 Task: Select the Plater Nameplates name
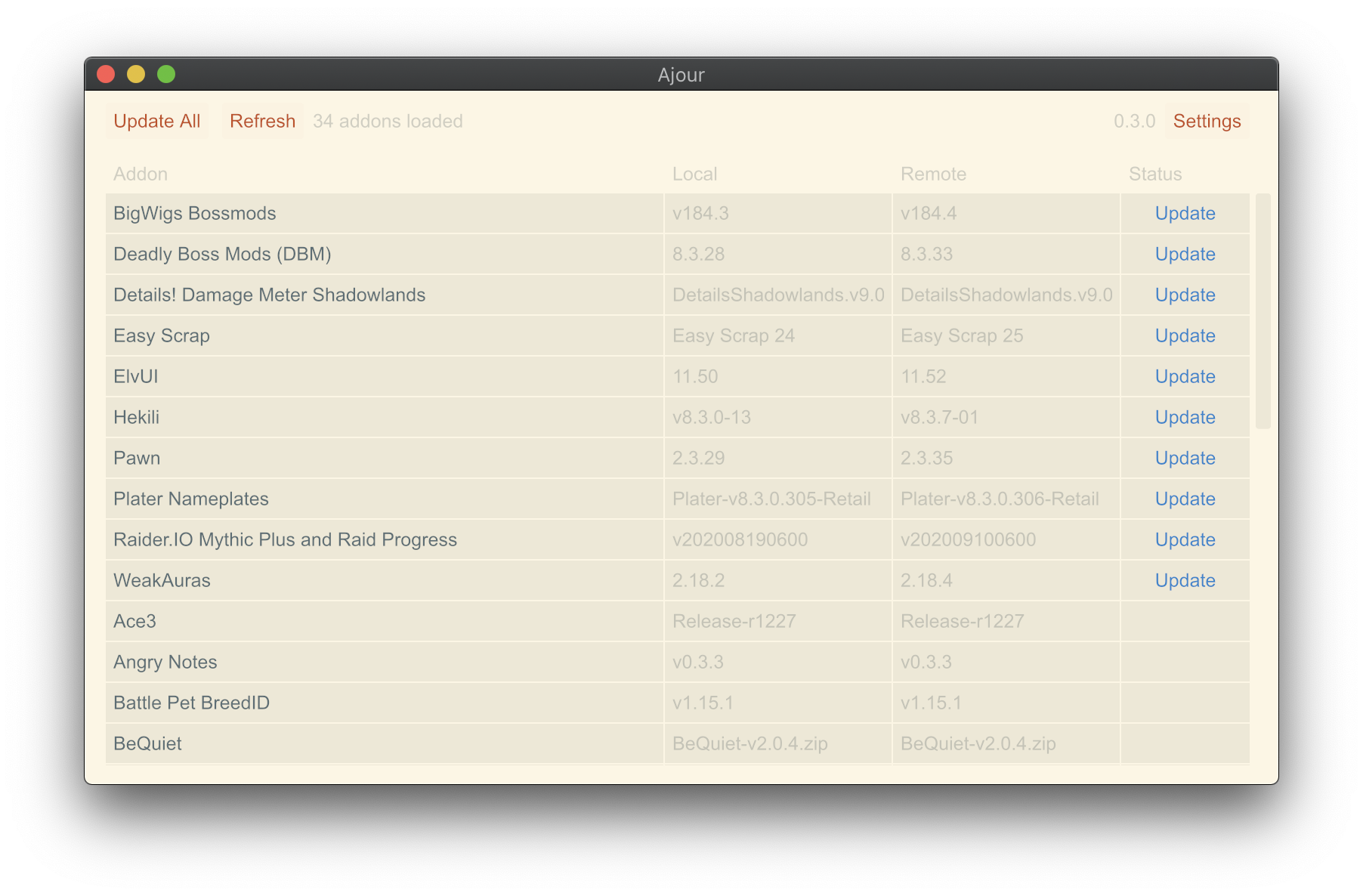click(x=191, y=499)
